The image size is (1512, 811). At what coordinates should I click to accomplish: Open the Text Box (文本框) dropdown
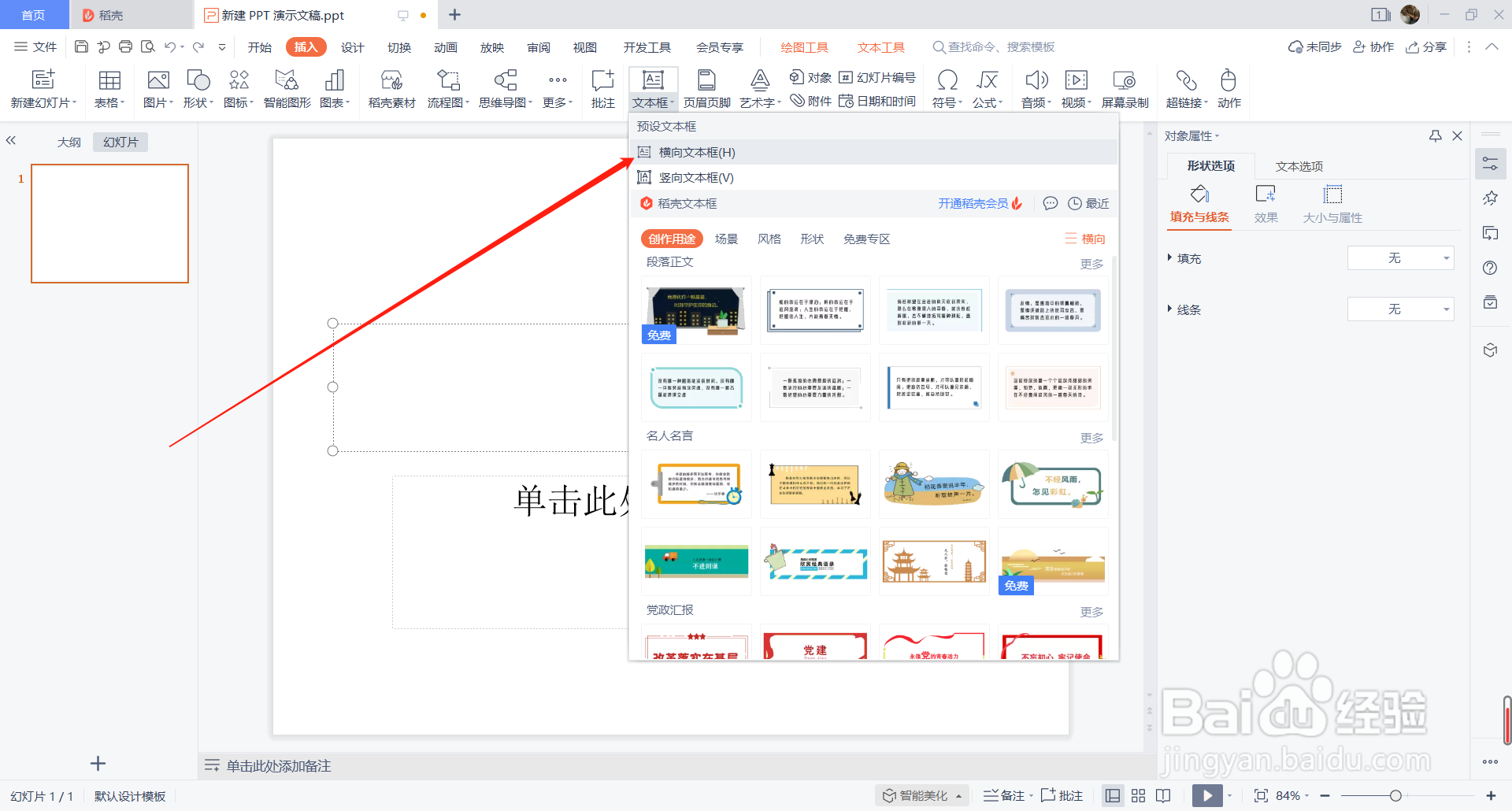point(654,103)
